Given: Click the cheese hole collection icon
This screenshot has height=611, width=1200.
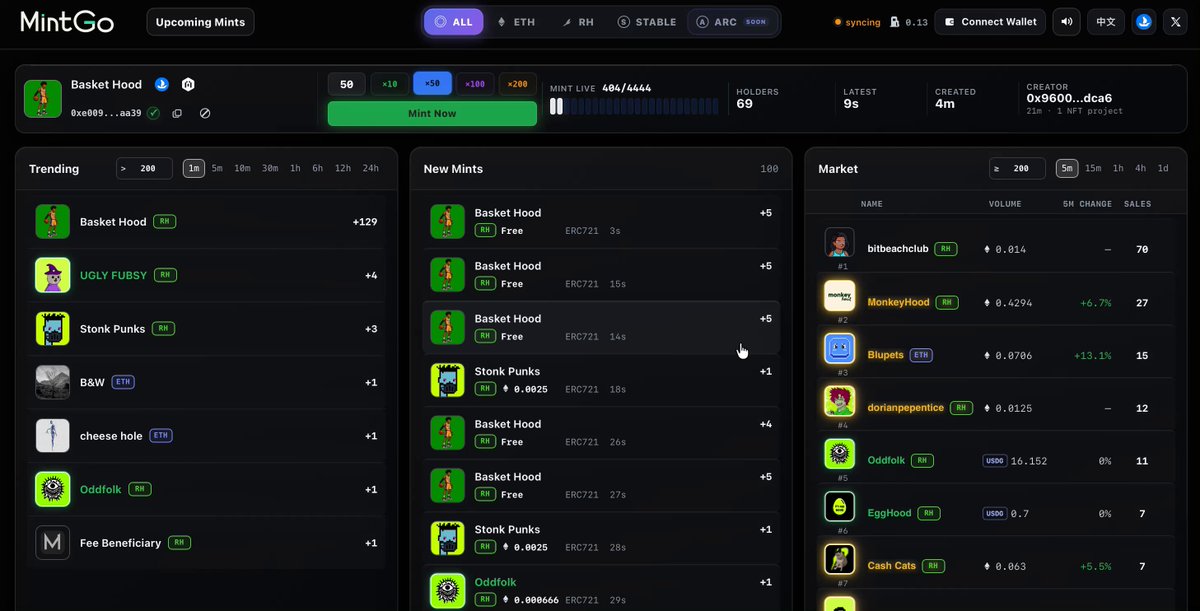Looking at the screenshot, I should pos(53,436).
